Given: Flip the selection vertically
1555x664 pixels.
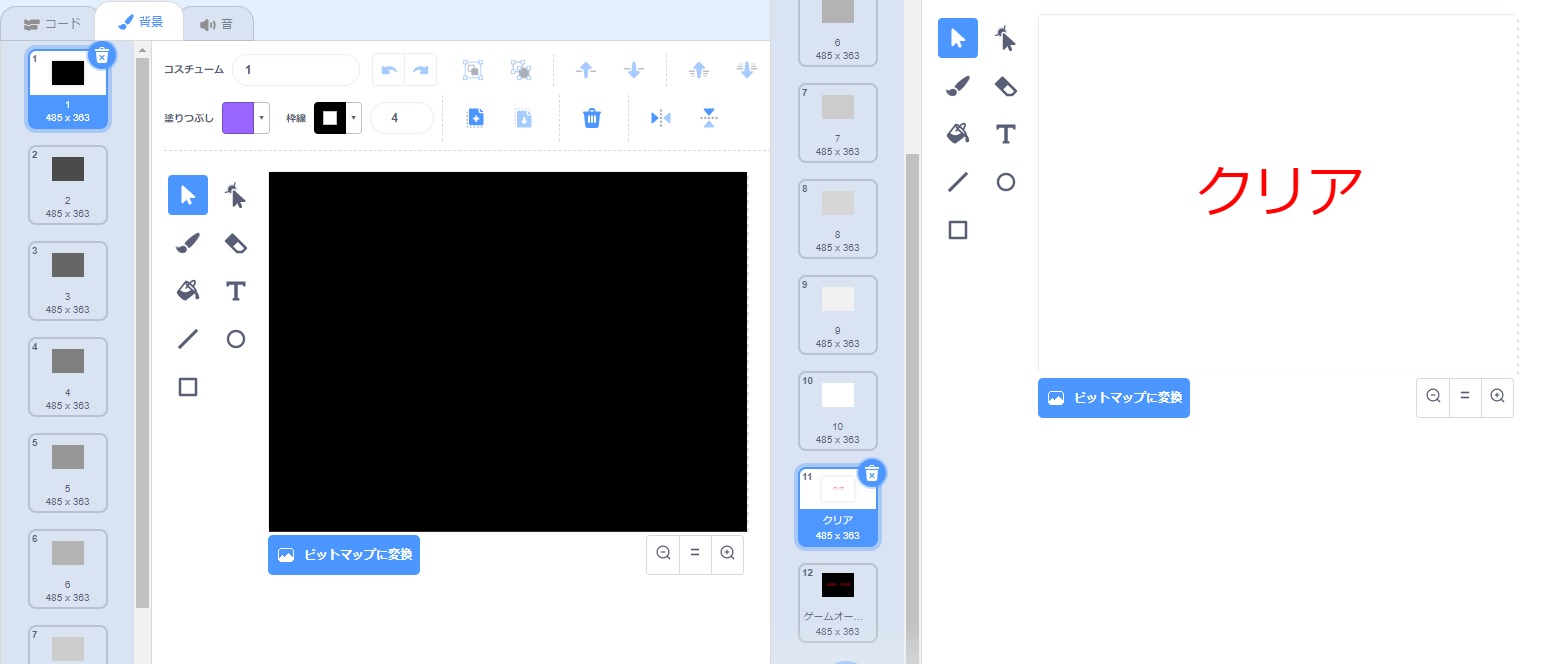Looking at the screenshot, I should [709, 118].
